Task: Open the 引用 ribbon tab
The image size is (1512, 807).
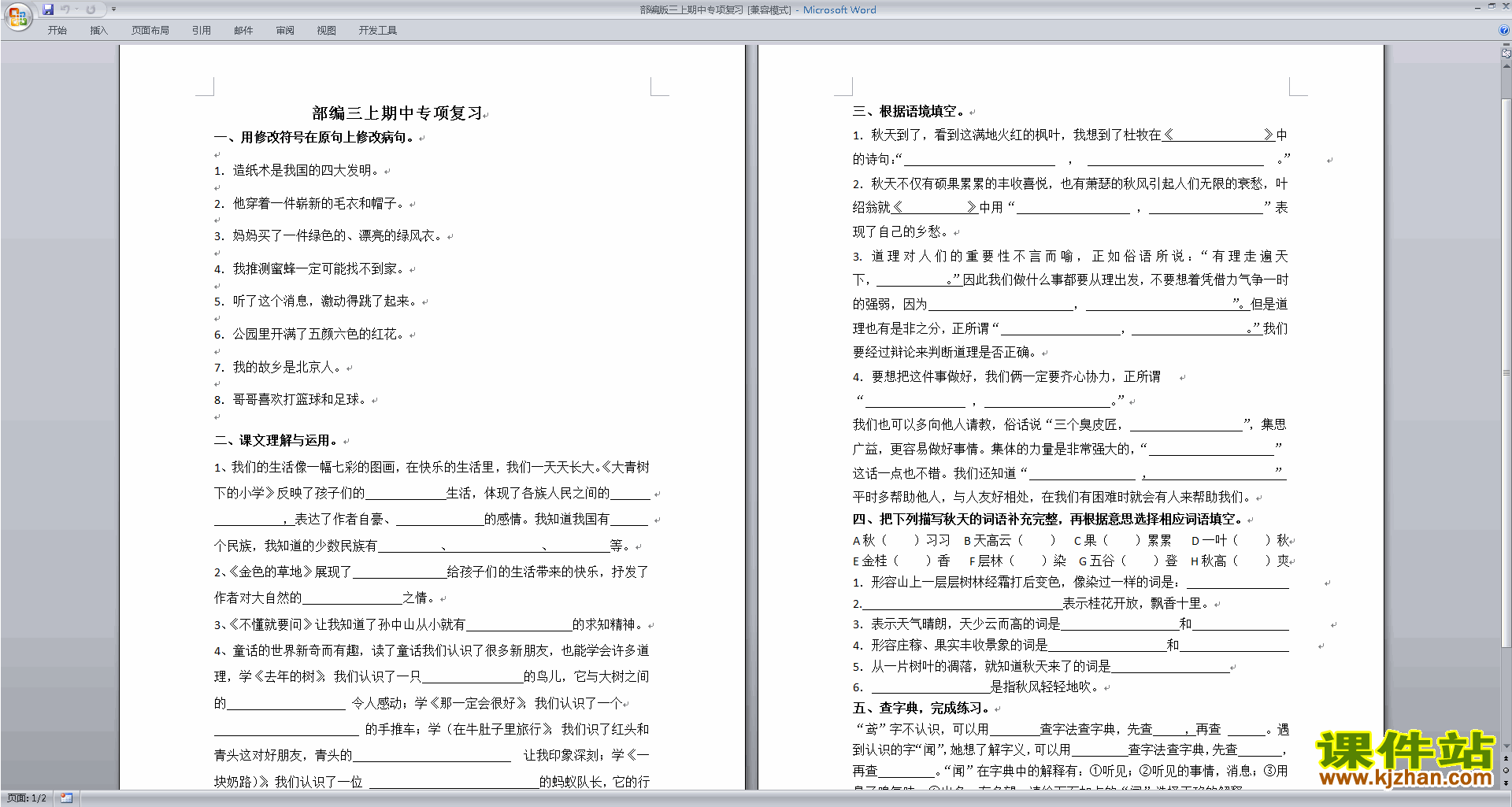Action: coord(202,31)
